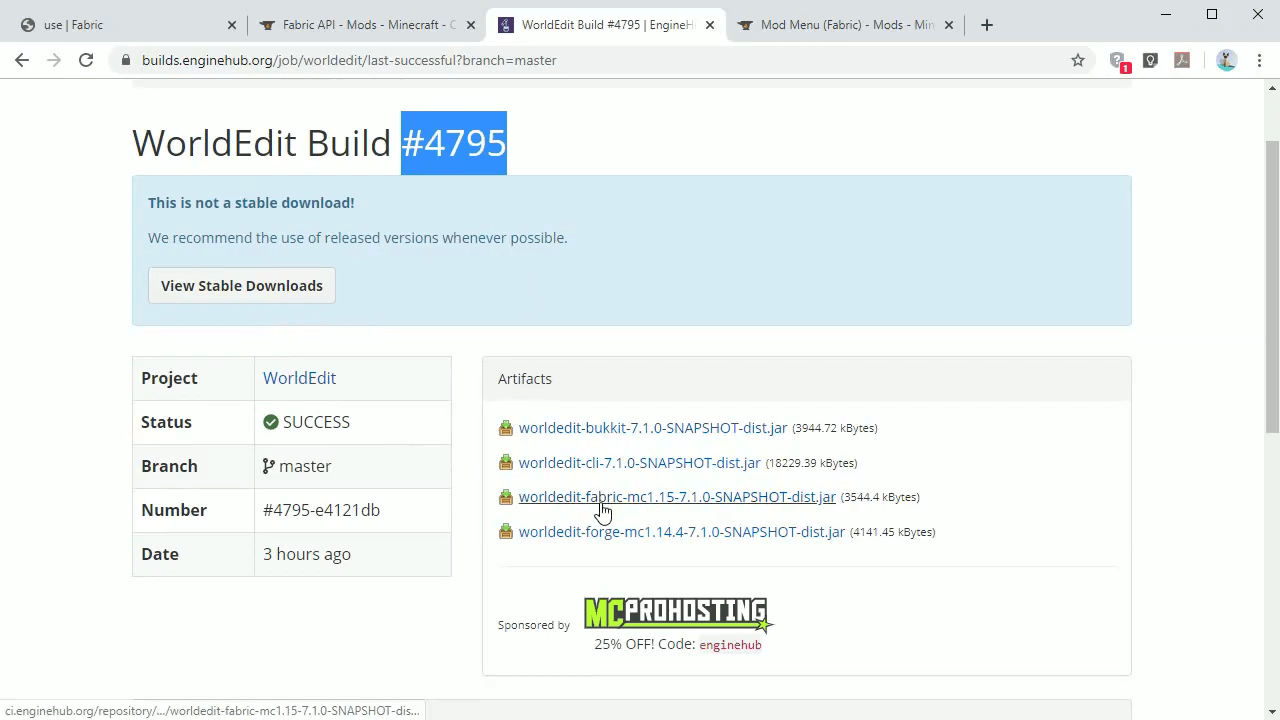This screenshot has height=720, width=1280.
Task: Click the Artifacts panel heading
Action: [525, 379]
